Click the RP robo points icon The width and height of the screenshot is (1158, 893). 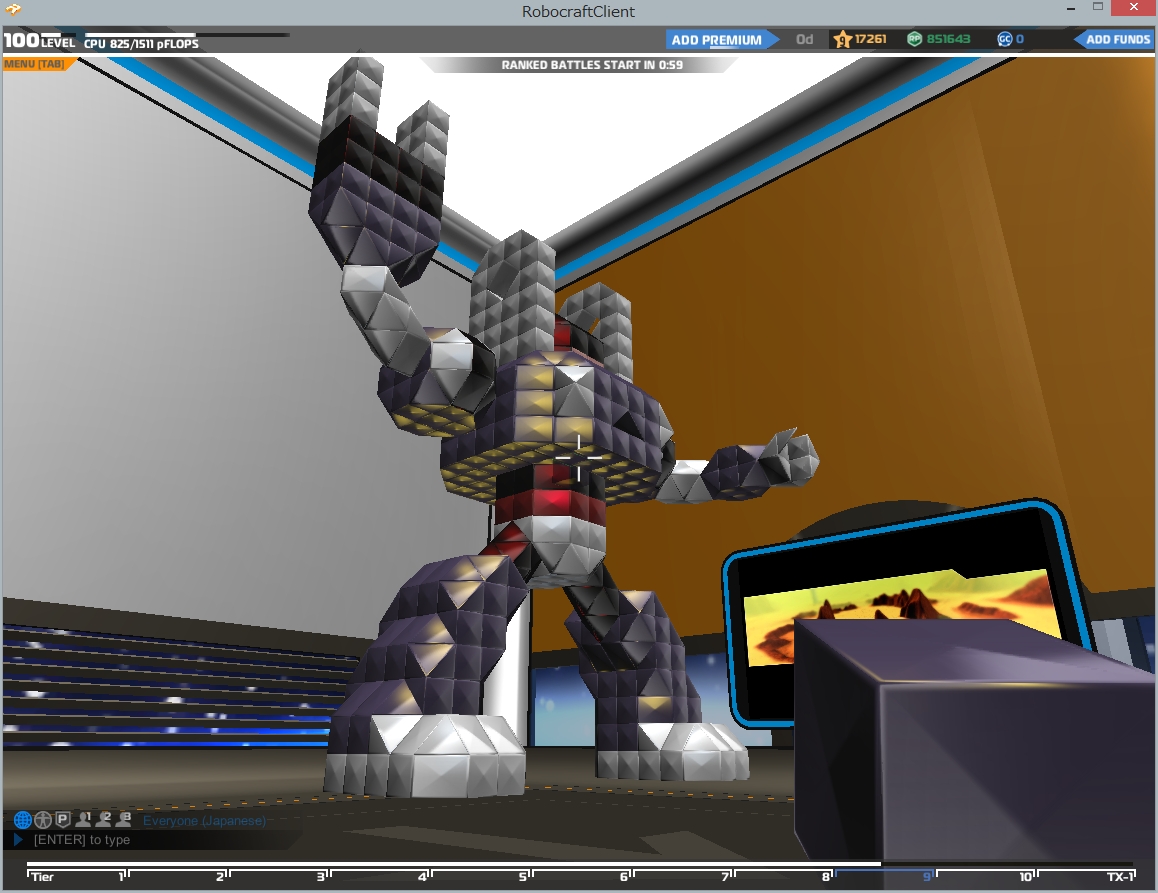pos(914,39)
